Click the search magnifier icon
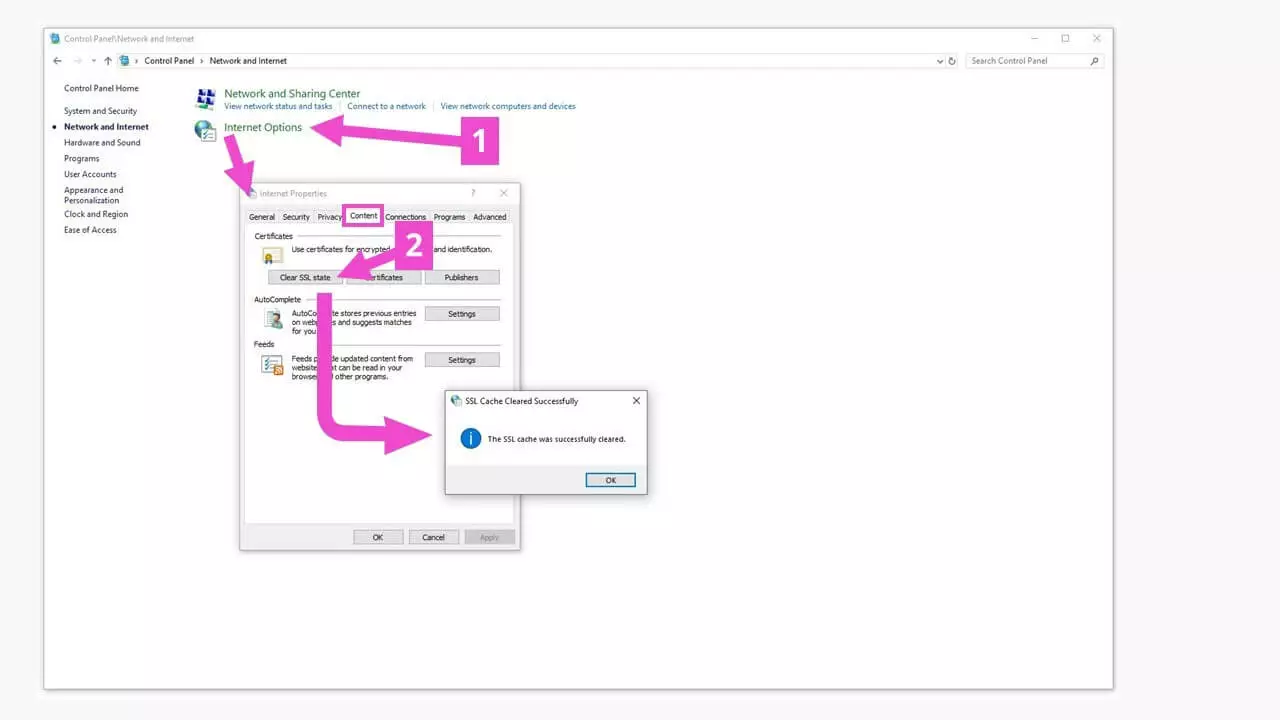Viewport: 1280px width, 720px height. [x=1095, y=61]
